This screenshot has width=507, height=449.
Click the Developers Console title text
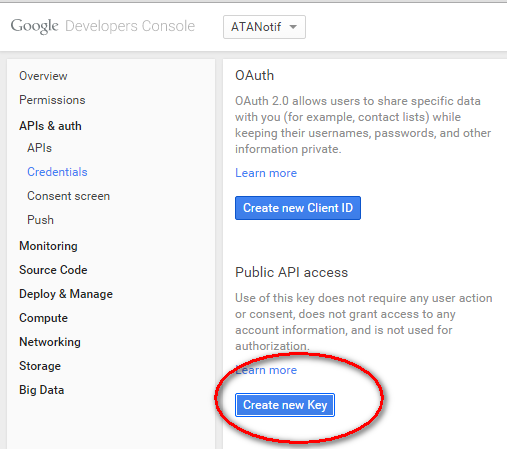130,26
